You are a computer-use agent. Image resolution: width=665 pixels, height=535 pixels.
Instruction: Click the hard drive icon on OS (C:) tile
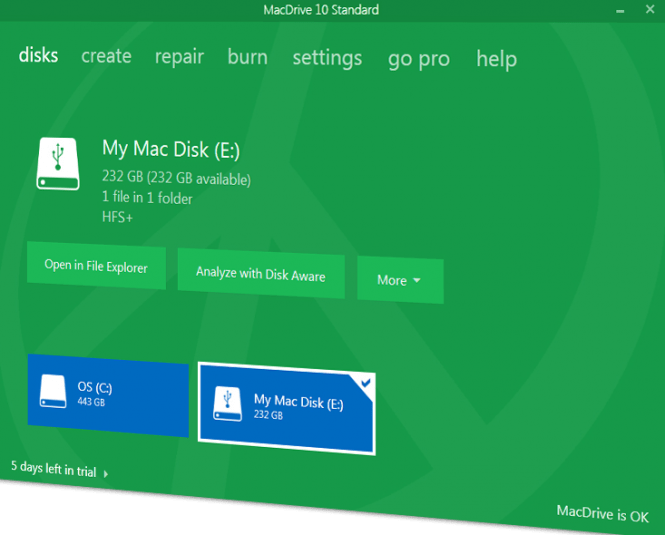[x=53, y=391]
